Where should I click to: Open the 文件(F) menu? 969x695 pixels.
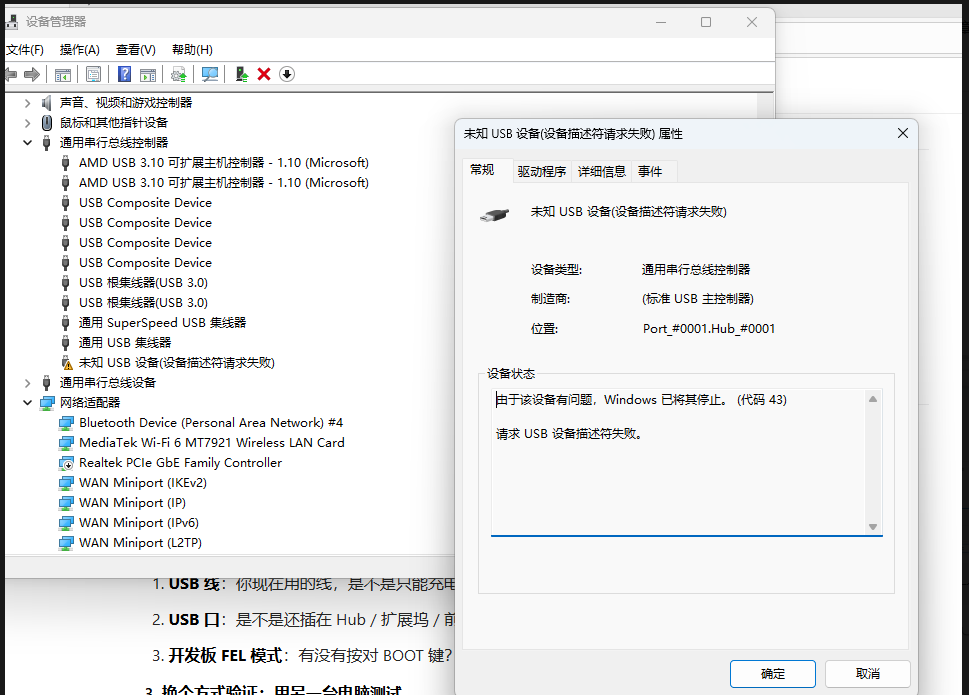(25, 49)
